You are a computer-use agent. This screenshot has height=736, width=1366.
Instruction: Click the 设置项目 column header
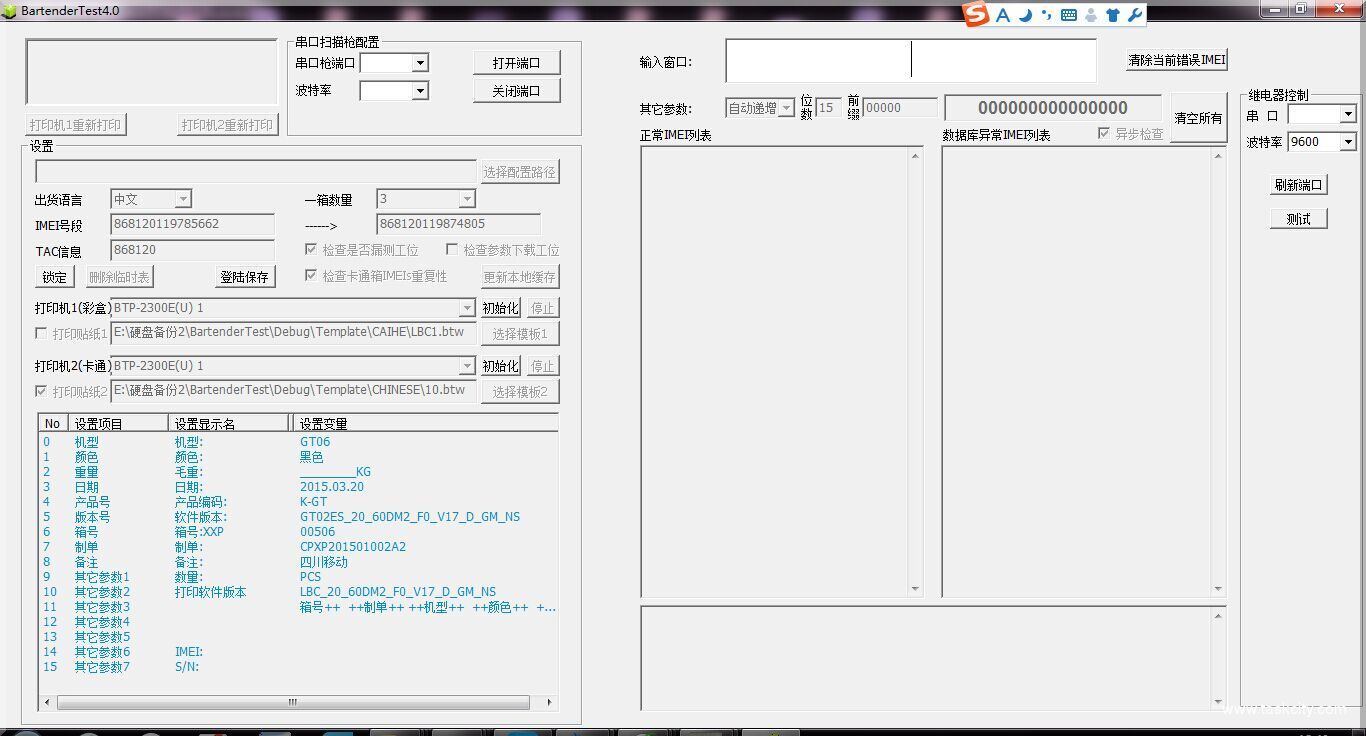[x=117, y=424]
